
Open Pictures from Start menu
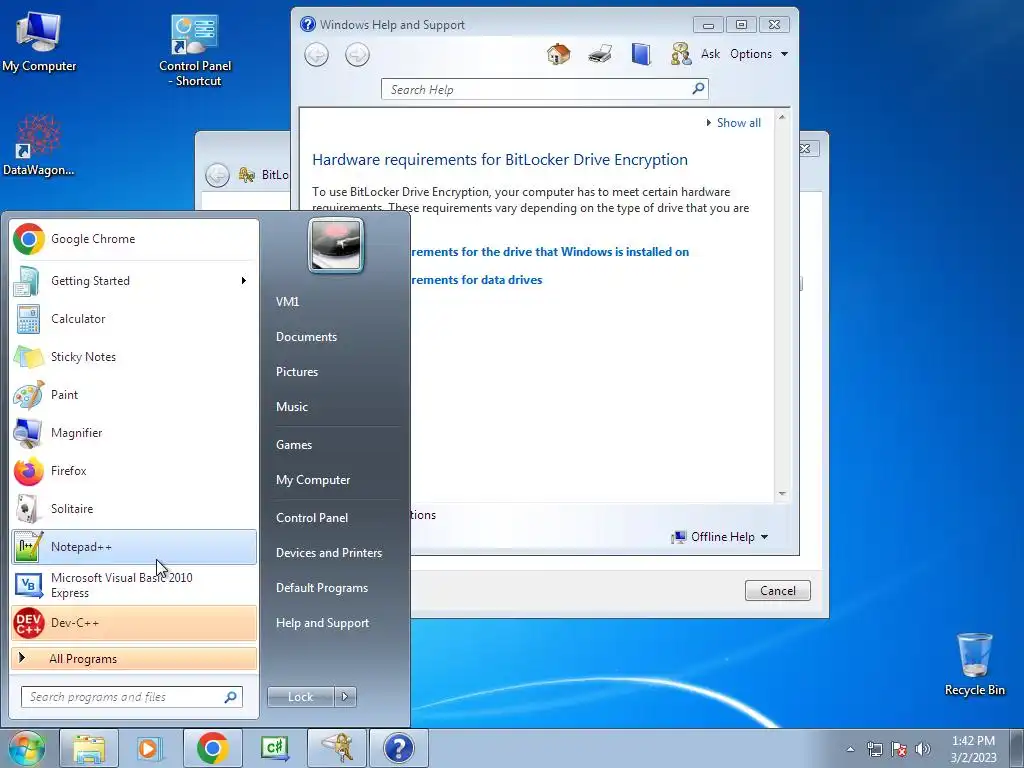(297, 372)
